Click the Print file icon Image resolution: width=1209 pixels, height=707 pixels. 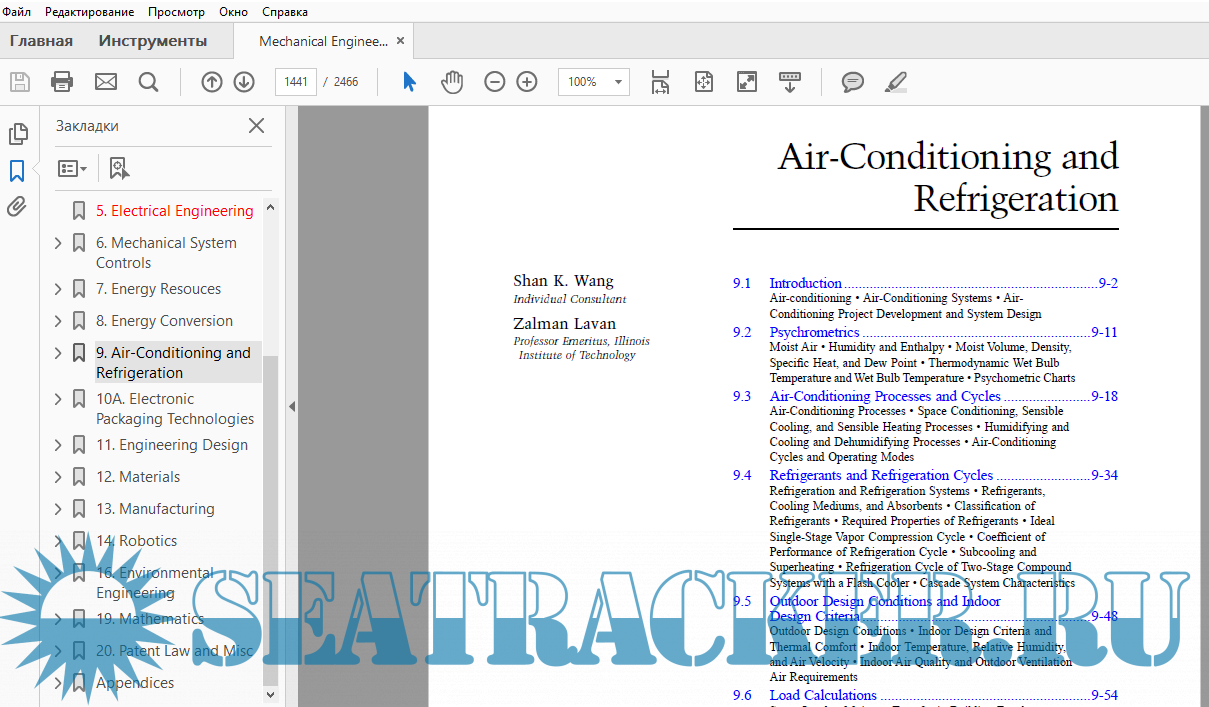tap(62, 82)
